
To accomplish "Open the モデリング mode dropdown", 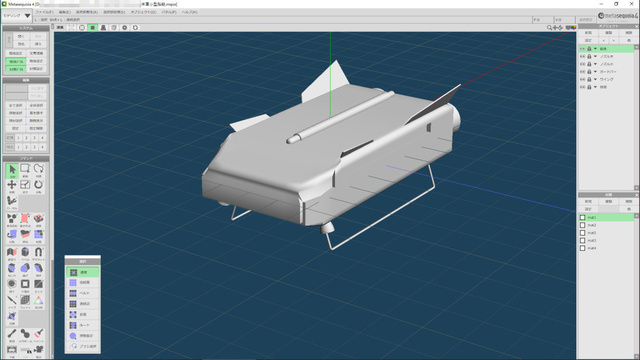I will 17,16.
